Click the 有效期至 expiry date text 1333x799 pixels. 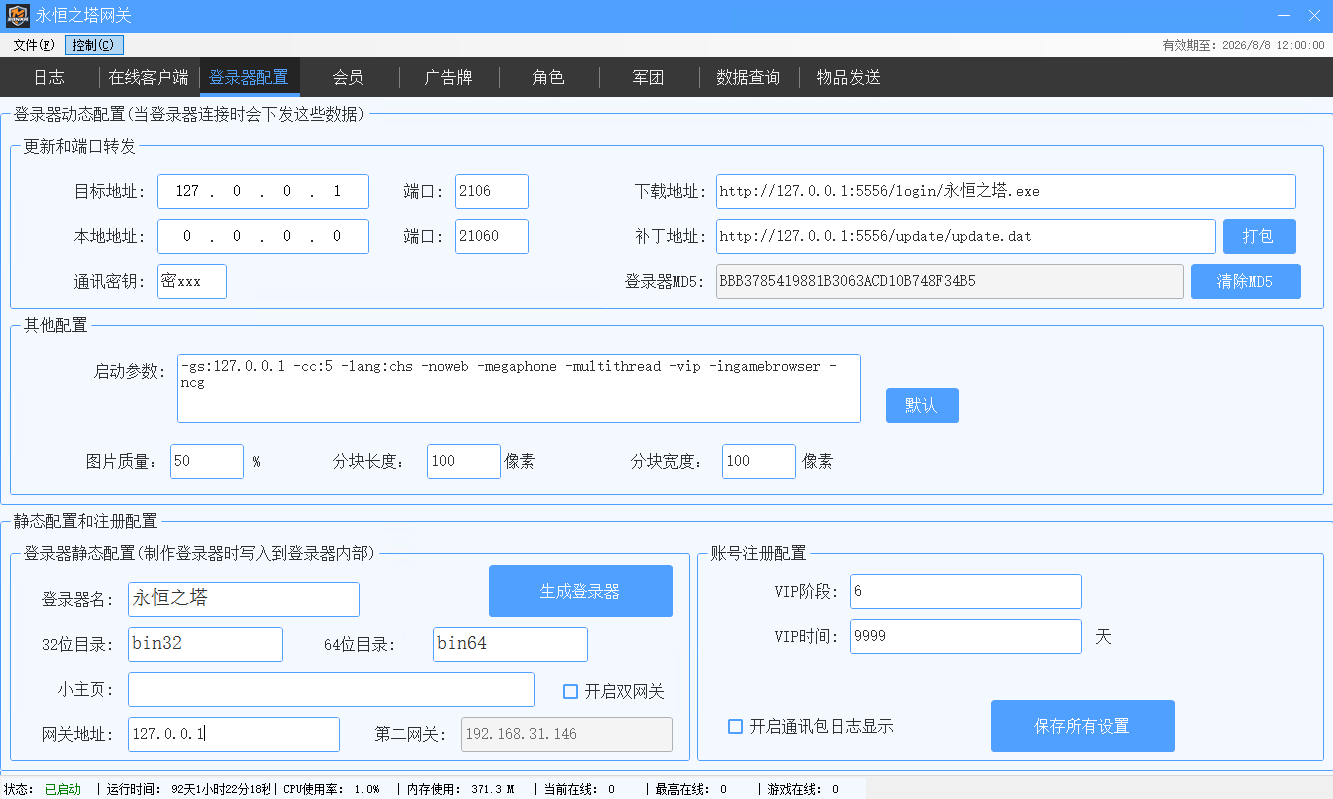click(1243, 45)
